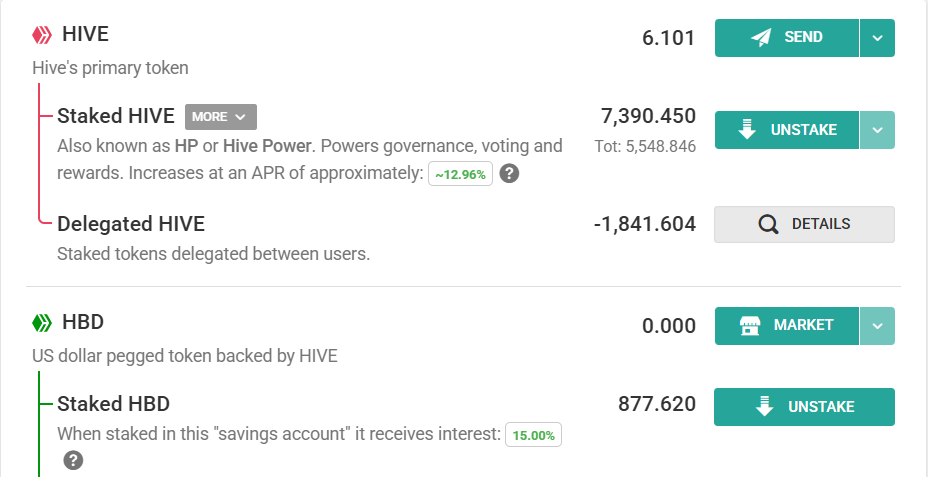Click the Delegated HIVE heading

131,224
